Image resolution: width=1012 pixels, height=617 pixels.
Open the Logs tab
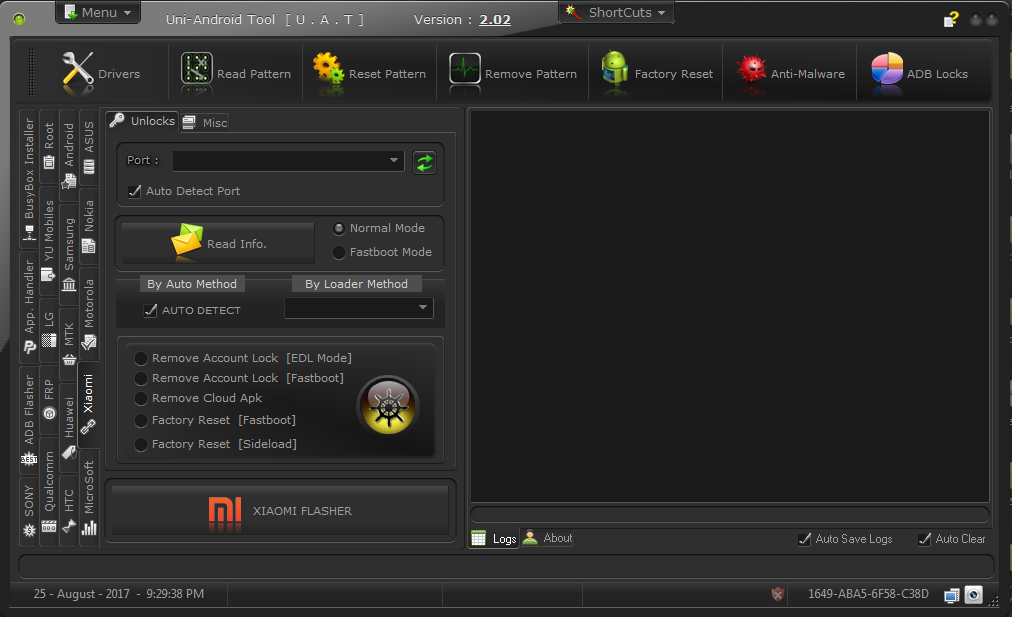click(494, 538)
